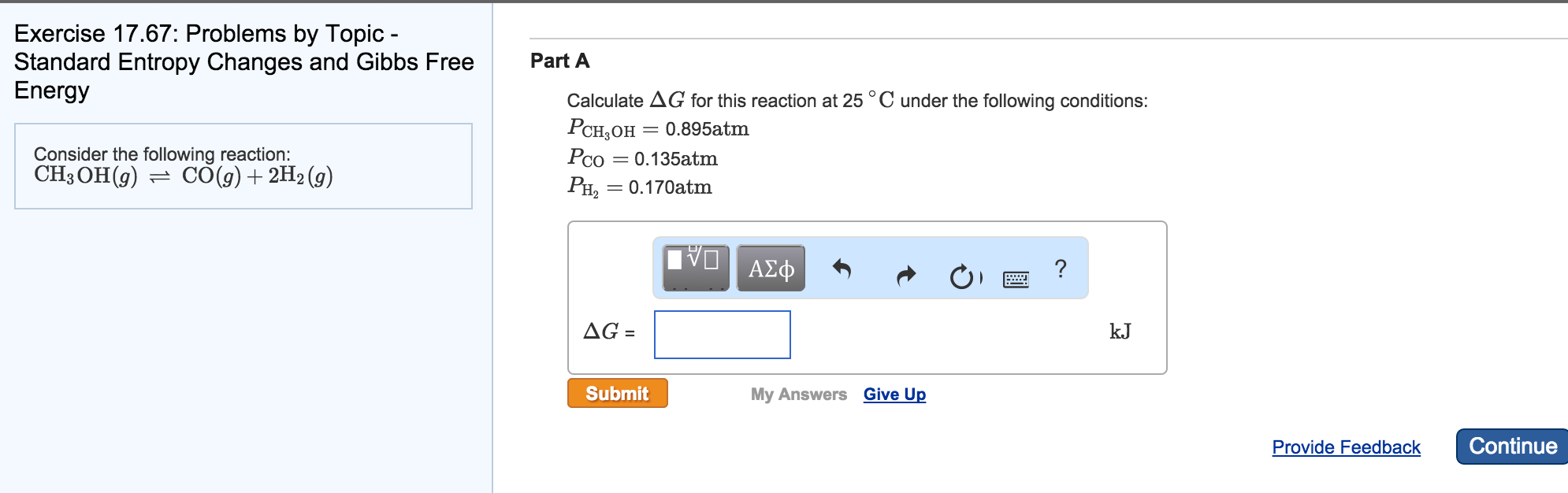The height and width of the screenshot is (493, 1568).
Task: Switch focus to Part A section
Action: click(561, 59)
